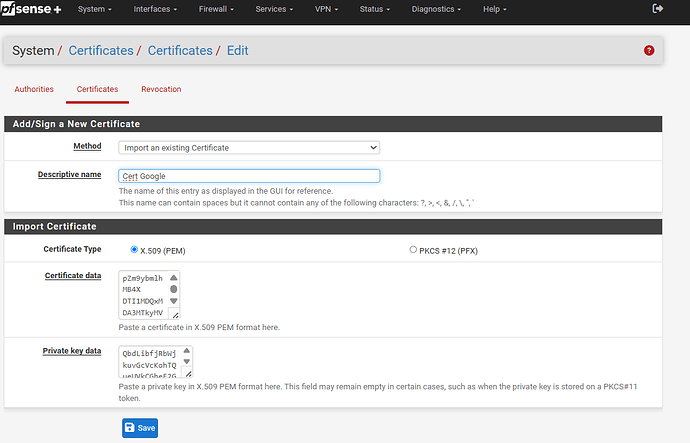Click the Descriptive name label

(70, 175)
